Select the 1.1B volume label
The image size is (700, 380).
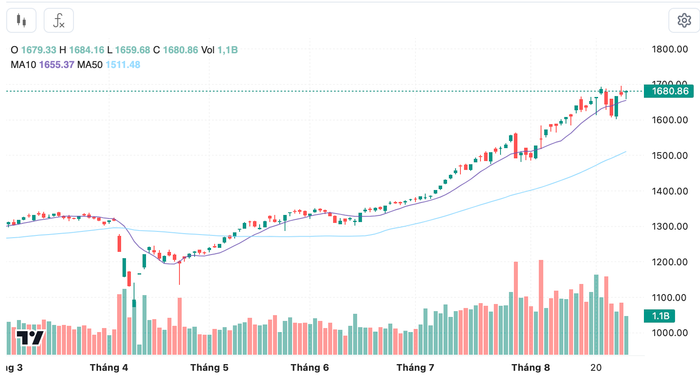(x=659, y=316)
